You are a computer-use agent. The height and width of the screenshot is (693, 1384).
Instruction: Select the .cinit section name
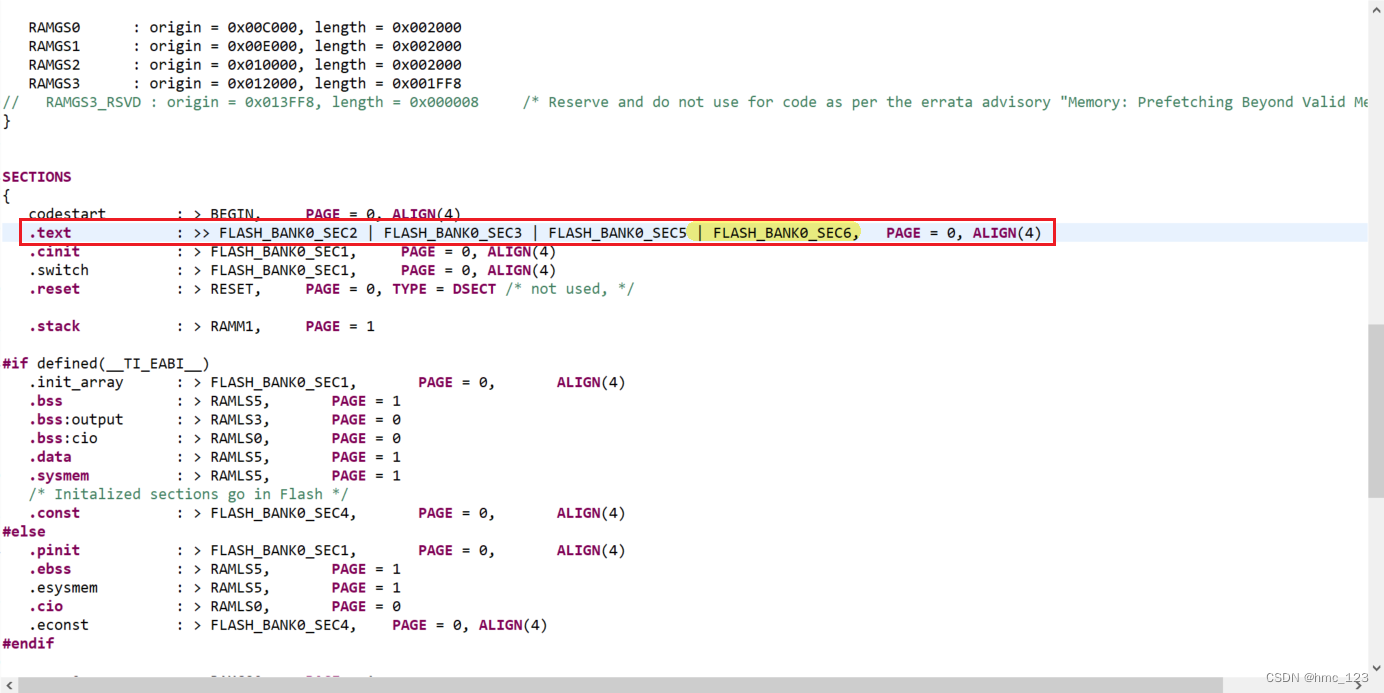[55, 251]
